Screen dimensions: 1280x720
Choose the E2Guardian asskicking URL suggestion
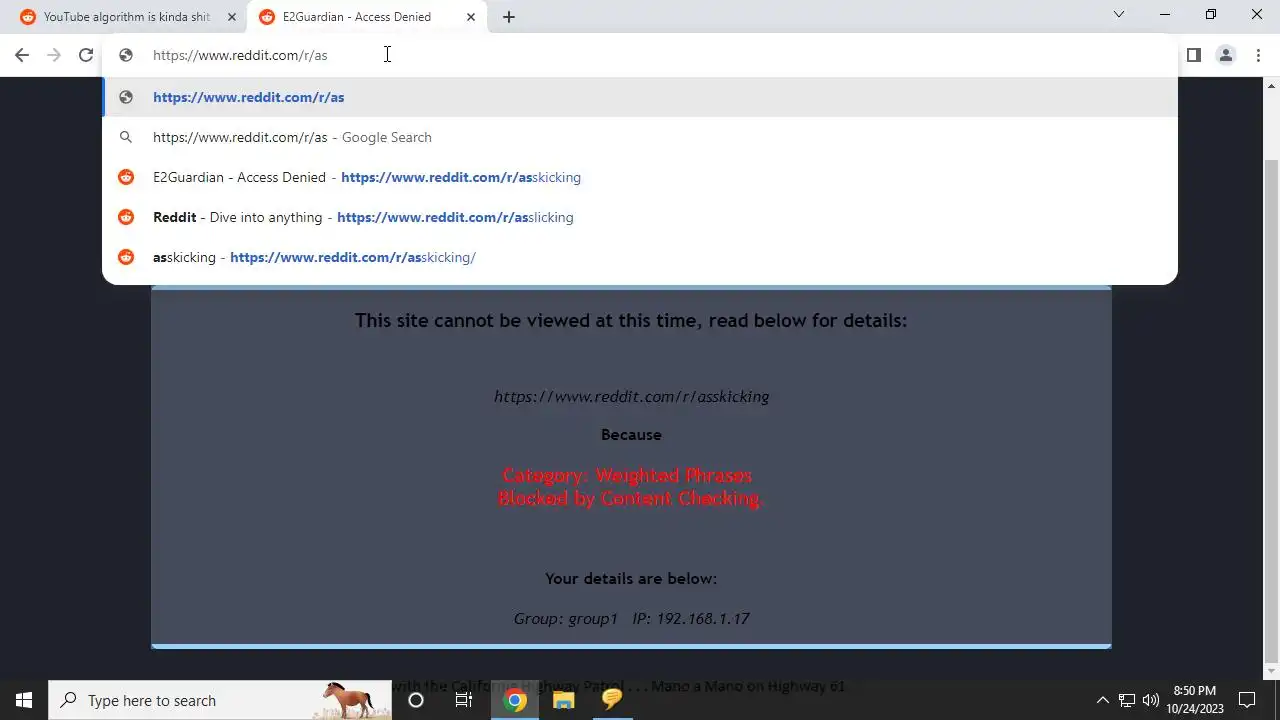click(x=640, y=177)
